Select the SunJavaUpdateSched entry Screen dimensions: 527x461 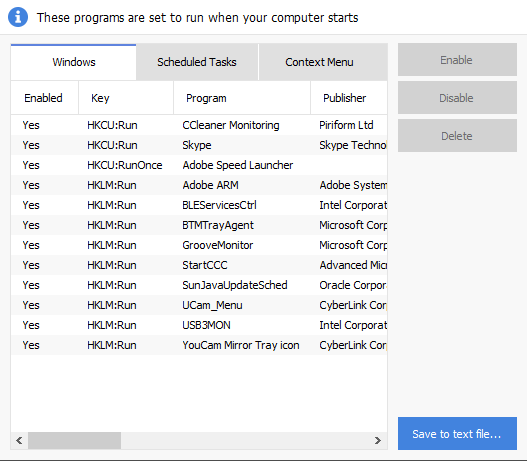point(199,285)
